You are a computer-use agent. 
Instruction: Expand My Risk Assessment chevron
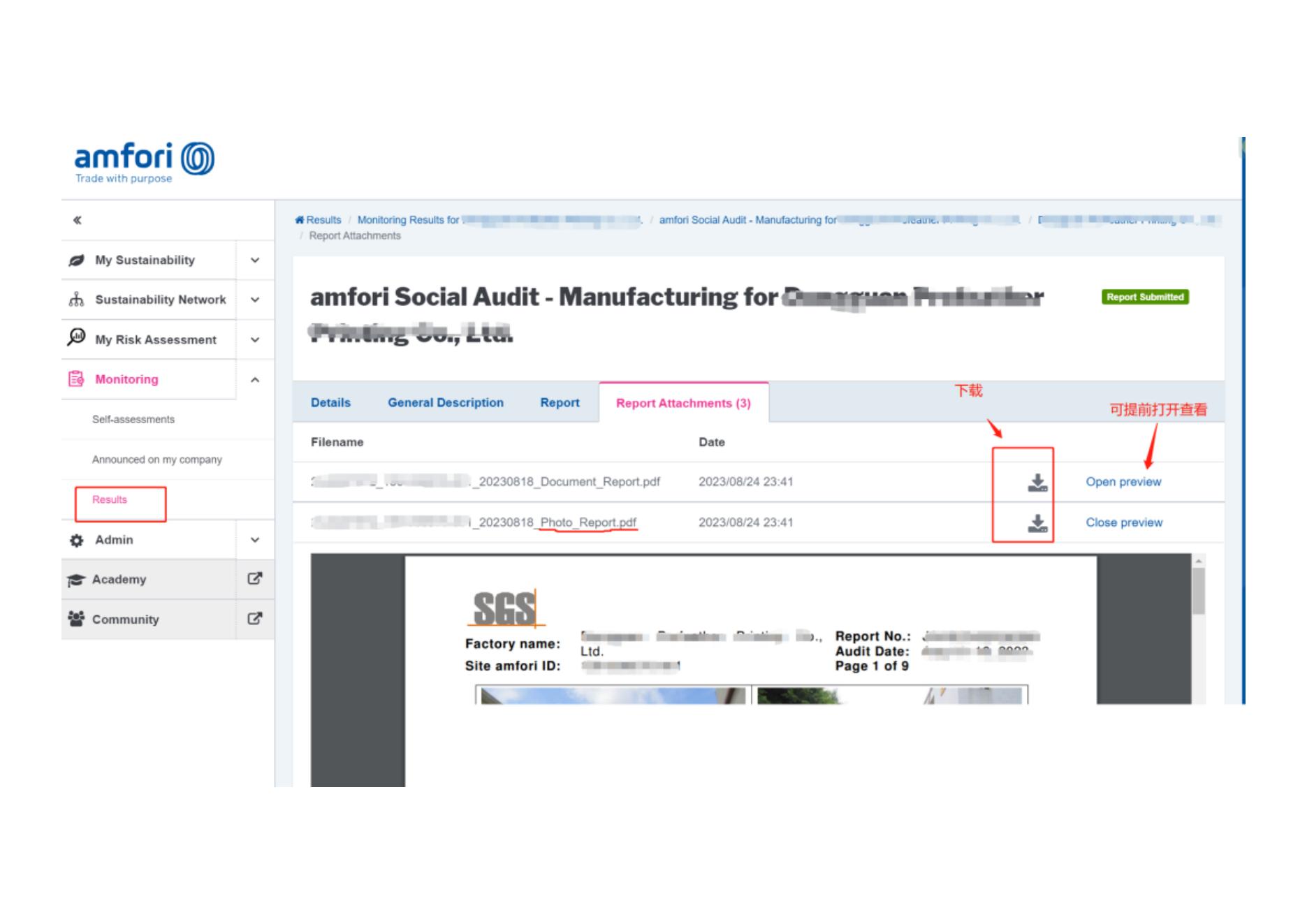click(x=255, y=340)
